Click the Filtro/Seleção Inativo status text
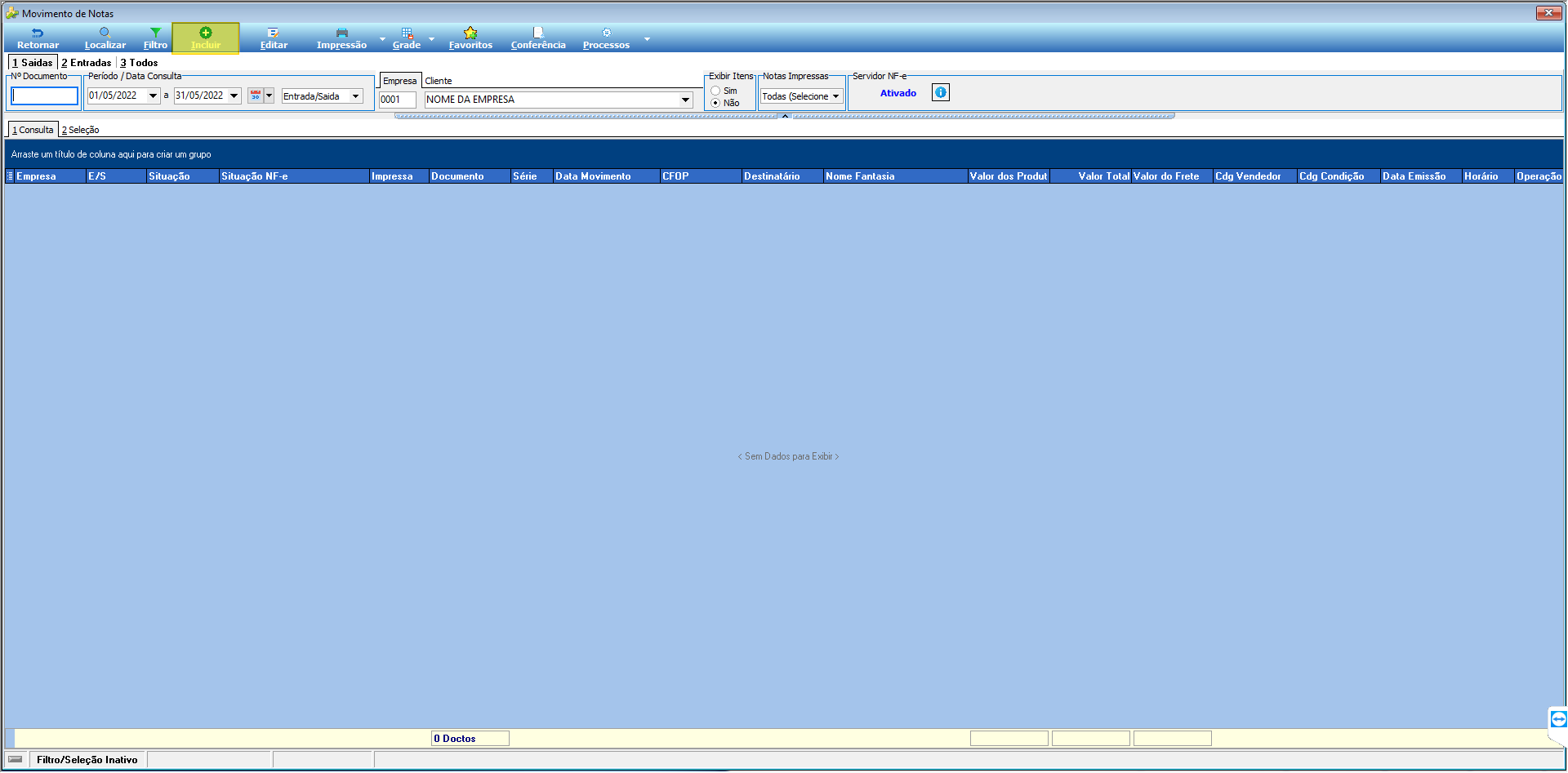The image size is (1568, 773). point(87,760)
